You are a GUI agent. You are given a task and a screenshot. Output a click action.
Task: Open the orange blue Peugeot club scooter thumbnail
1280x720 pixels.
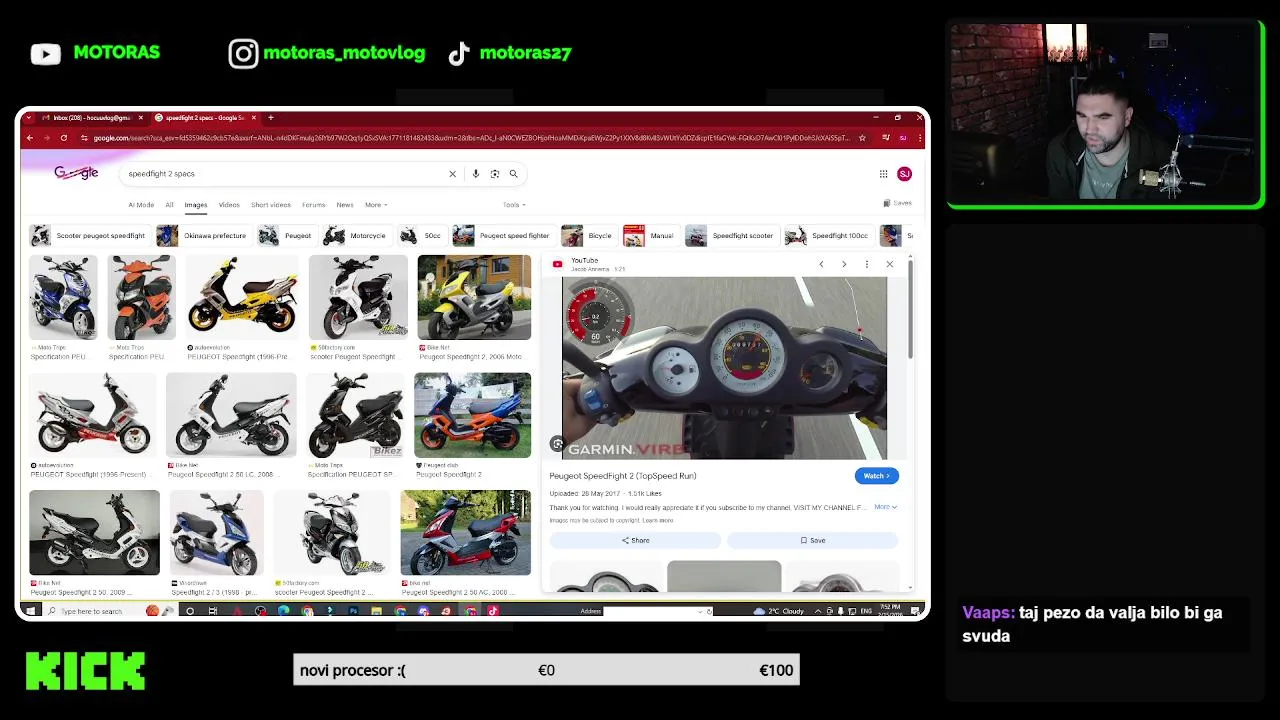(472, 415)
